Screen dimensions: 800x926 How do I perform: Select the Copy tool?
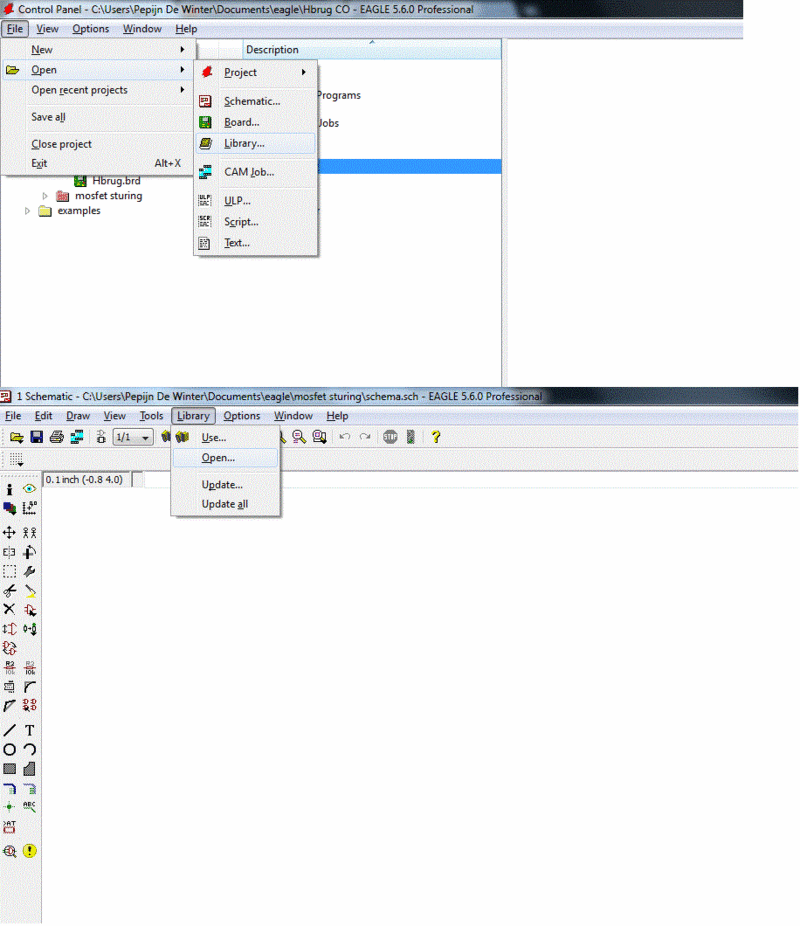coord(30,533)
